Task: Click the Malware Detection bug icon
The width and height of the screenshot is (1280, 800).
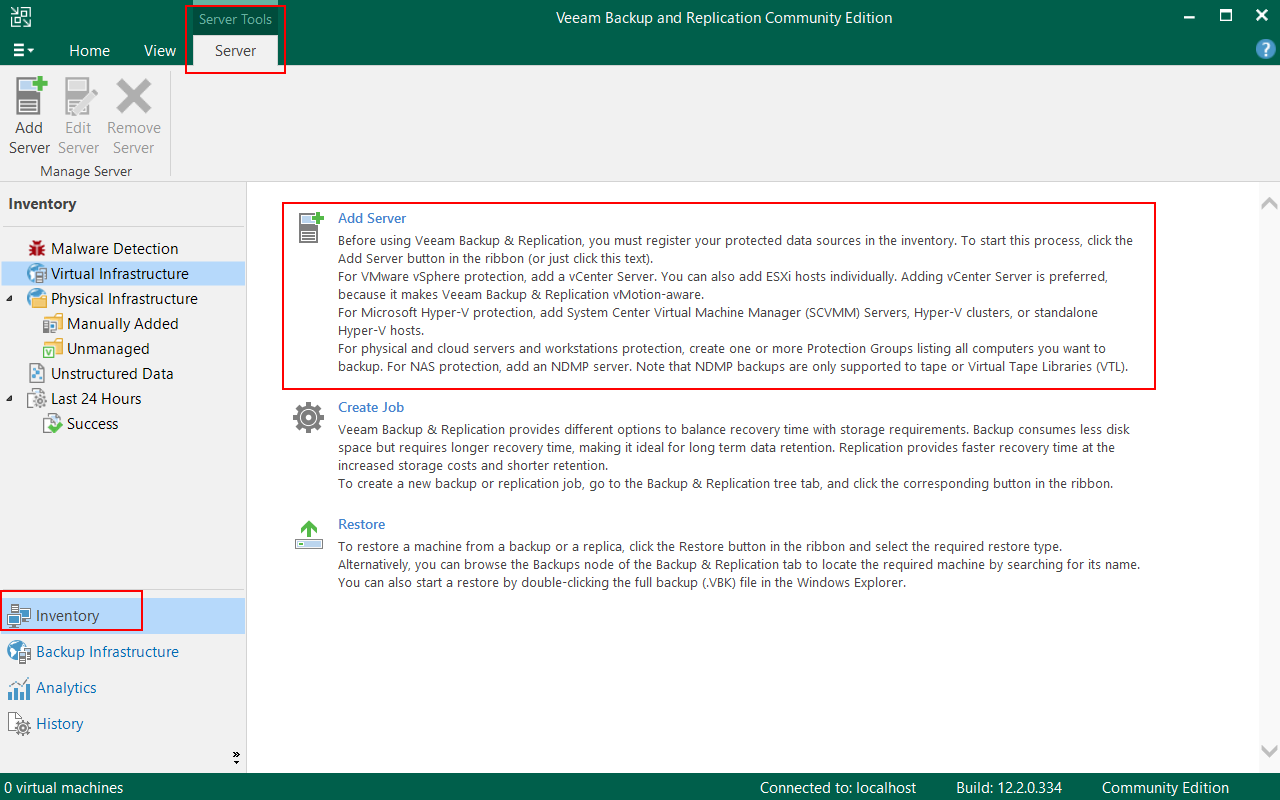Action: point(37,248)
